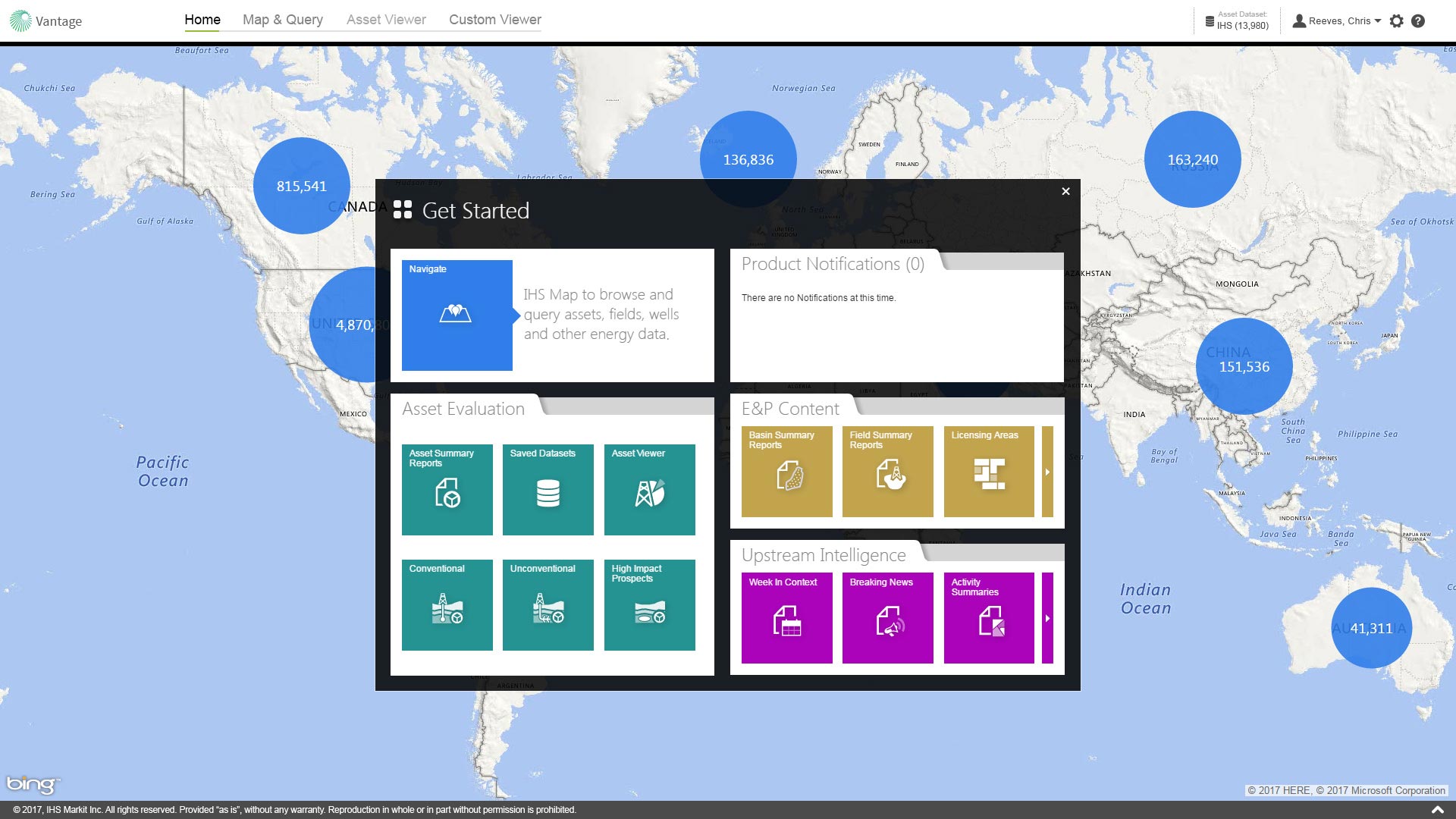The image size is (1456, 819).
Task: Click the HERE Microsoft Corporation attribution
Action: [1347, 790]
